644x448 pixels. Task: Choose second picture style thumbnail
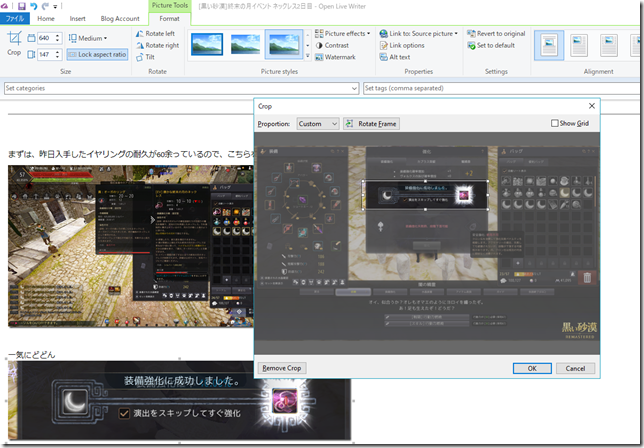(x=245, y=44)
